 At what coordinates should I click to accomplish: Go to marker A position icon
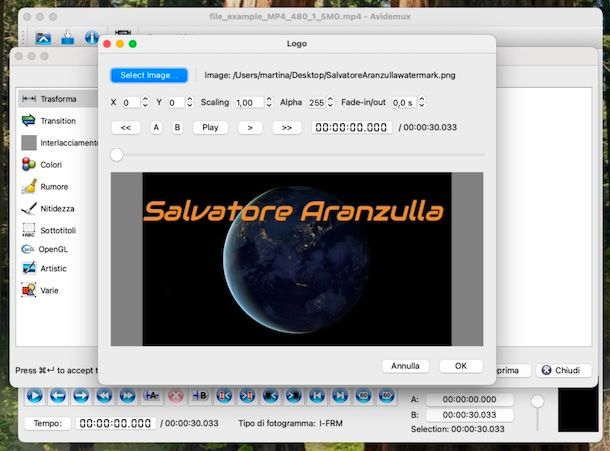tap(224, 396)
